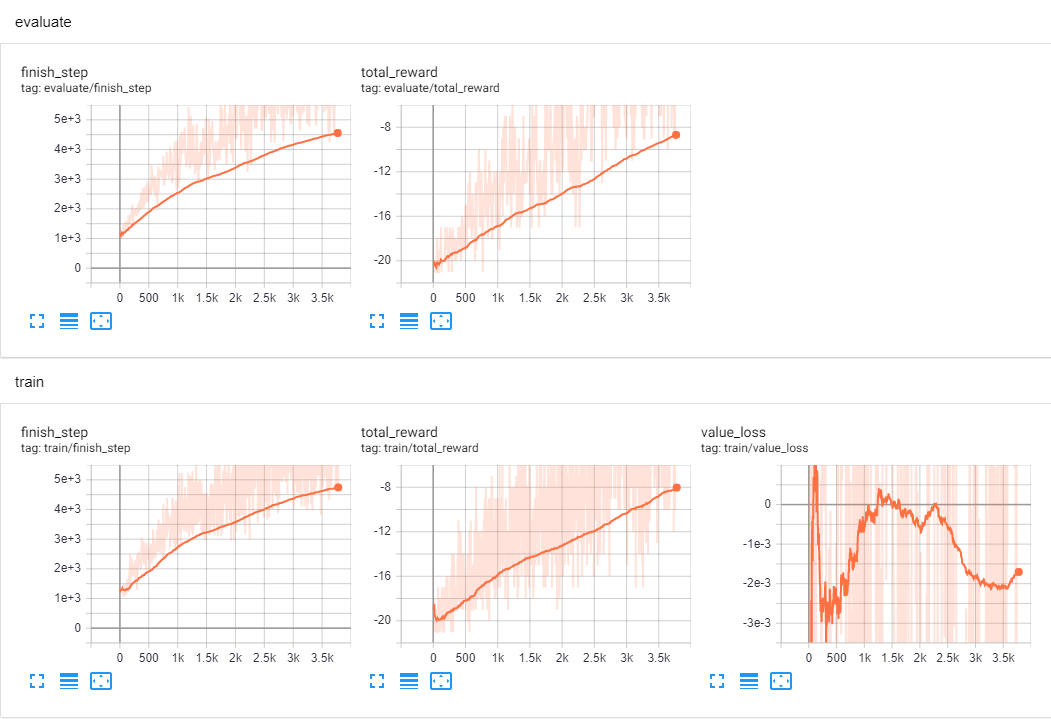The image size is (1051, 719).
Task: Fit domain to data on evaluate total_reward
Action: (440, 321)
